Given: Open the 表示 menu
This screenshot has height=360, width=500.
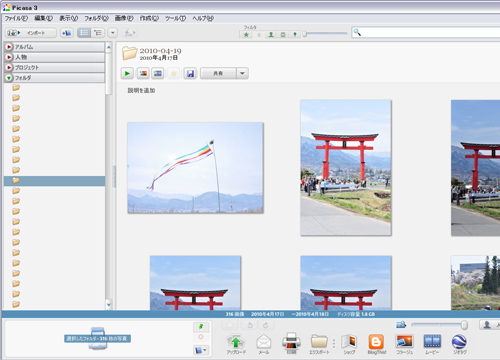Looking at the screenshot, I should [68, 18].
